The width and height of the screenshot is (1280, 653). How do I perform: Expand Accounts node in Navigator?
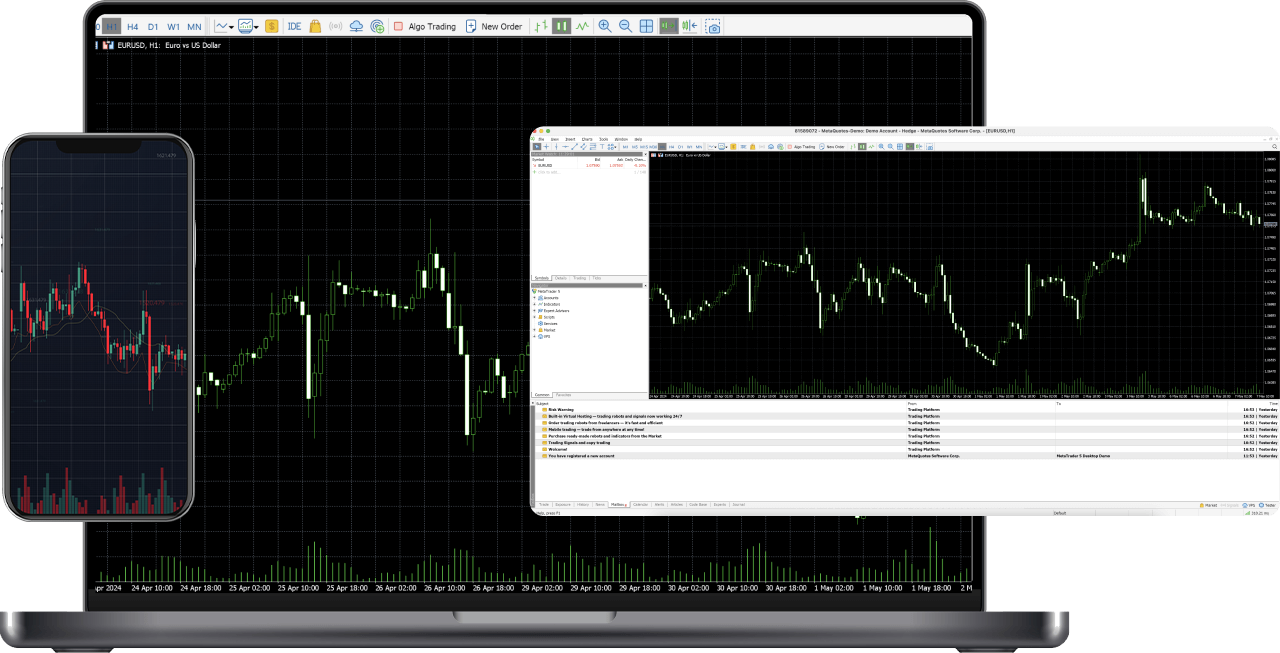535,297
